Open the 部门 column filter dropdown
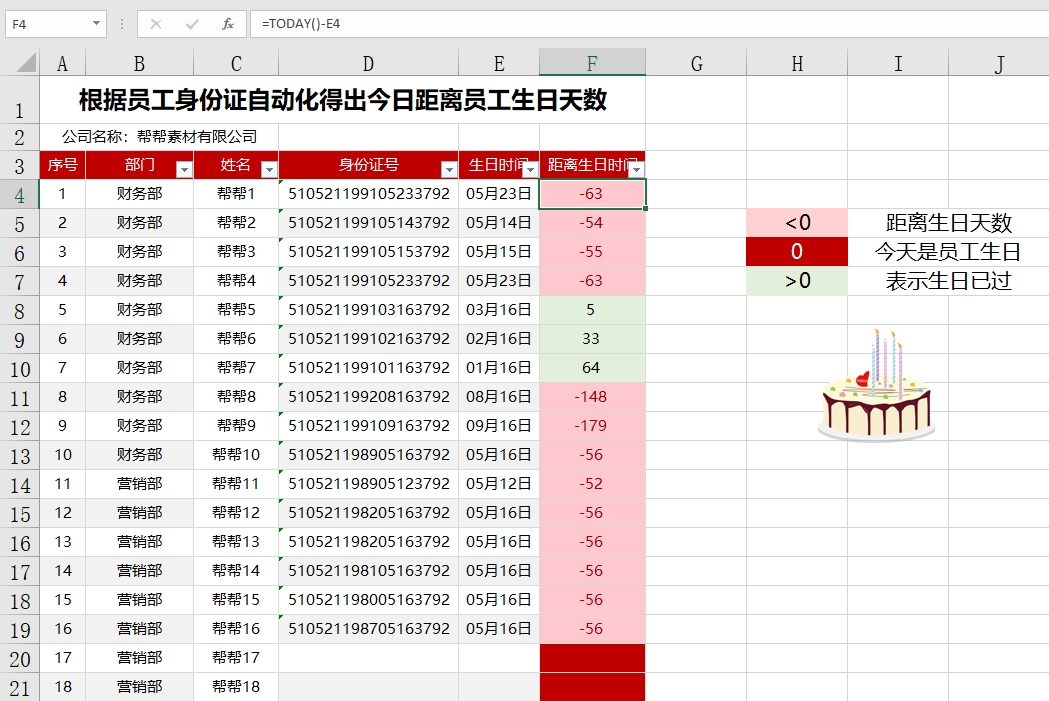This screenshot has width=1049, height=701. coord(184,169)
